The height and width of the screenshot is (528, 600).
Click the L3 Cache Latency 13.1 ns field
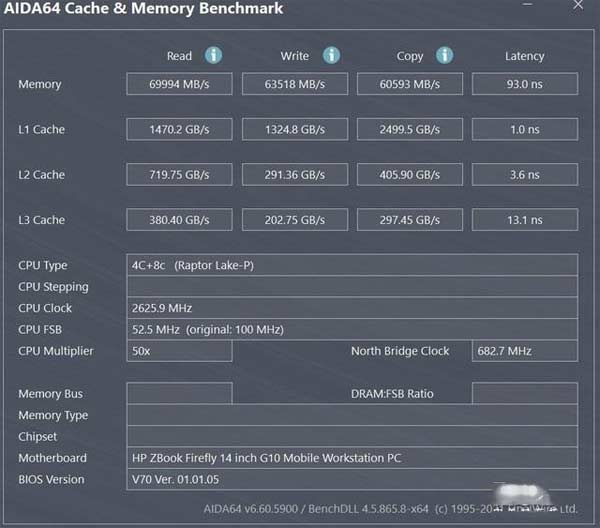[x=524, y=219]
